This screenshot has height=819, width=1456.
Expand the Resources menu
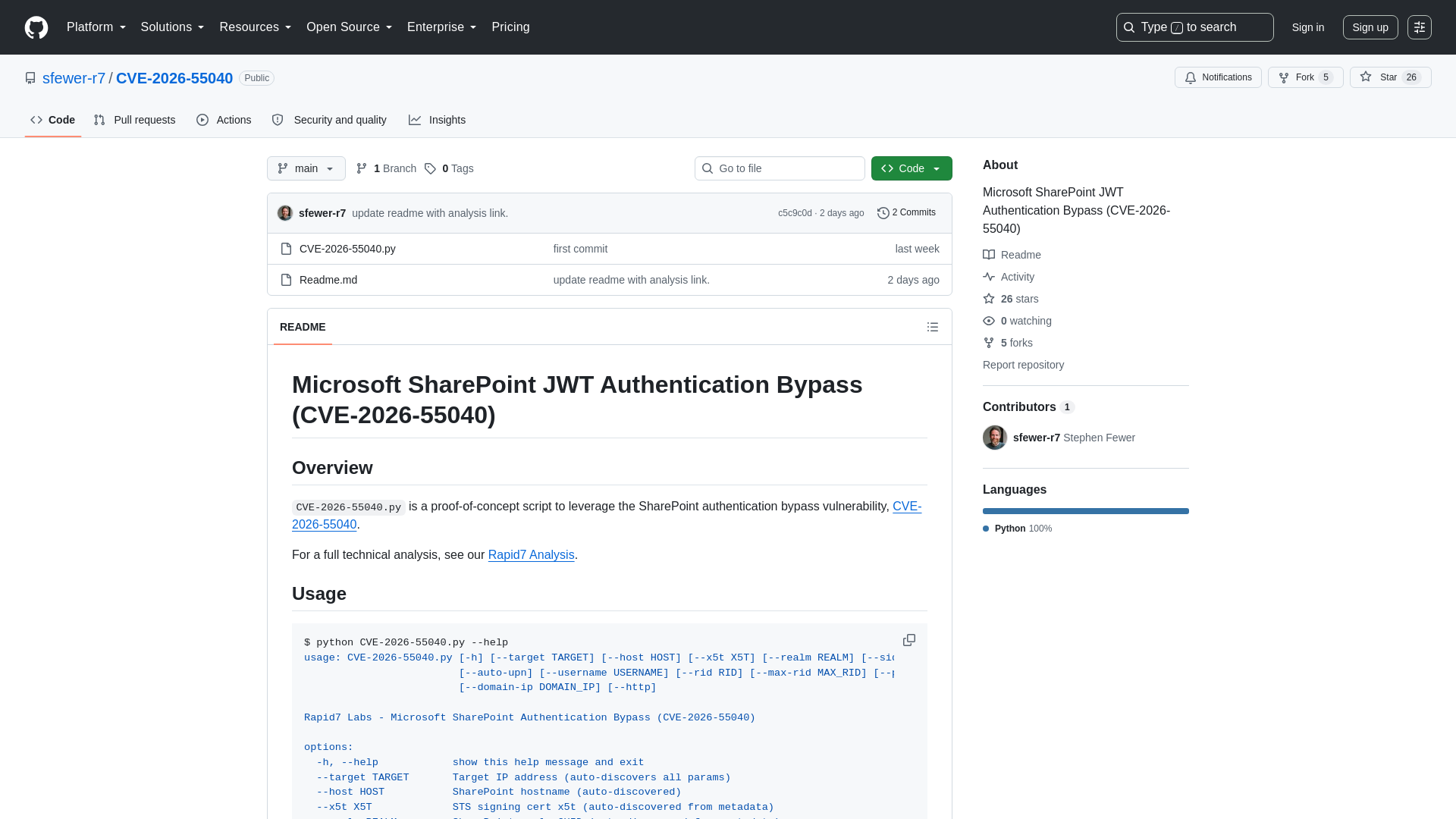255,27
